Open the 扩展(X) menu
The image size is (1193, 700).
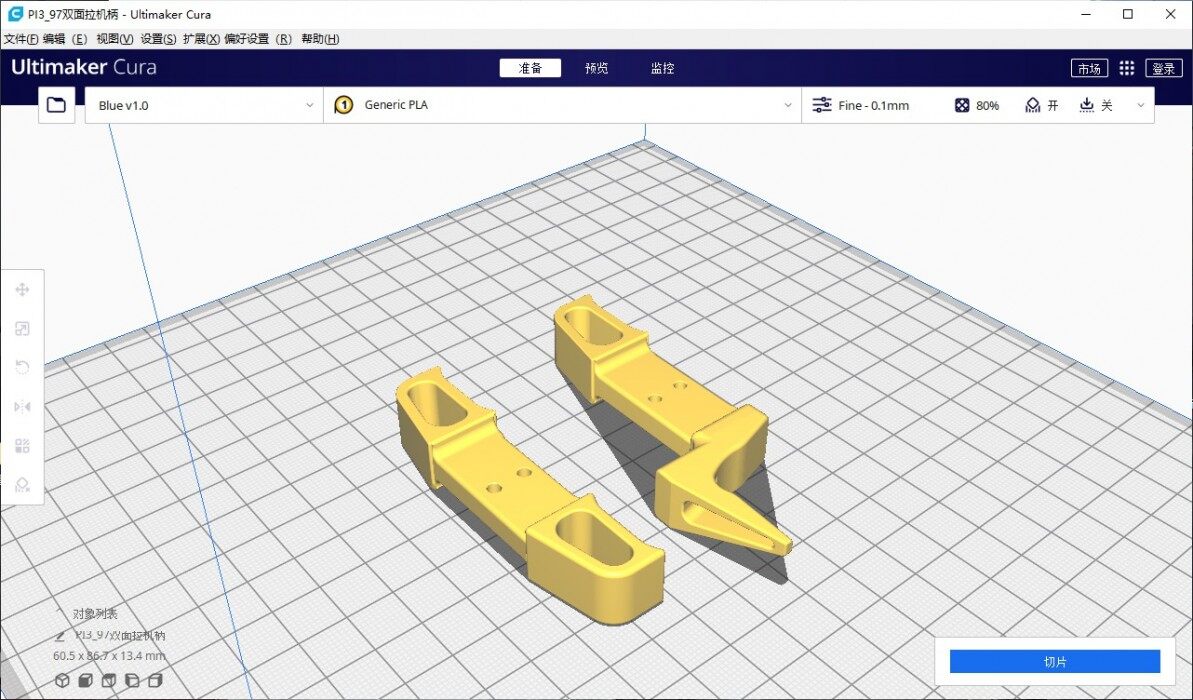pyautogui.click(x=202, y=39)
